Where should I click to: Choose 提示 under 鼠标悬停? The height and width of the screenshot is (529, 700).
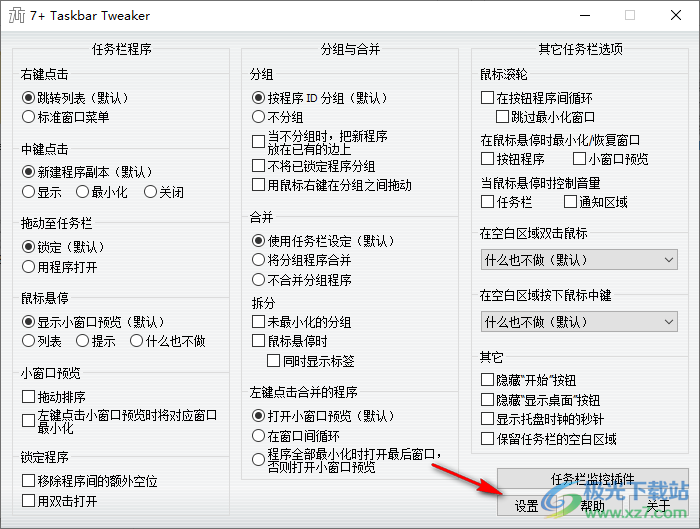coord(82,341)
